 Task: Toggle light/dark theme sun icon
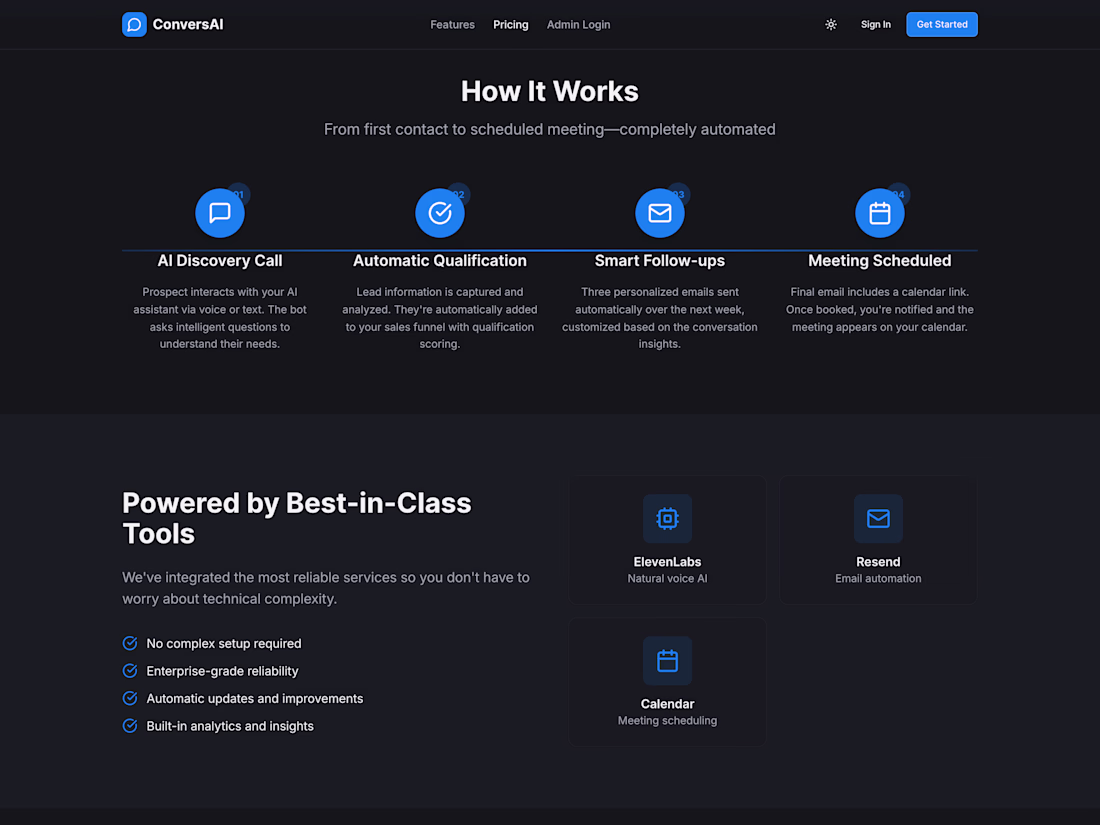click(831, 25)
